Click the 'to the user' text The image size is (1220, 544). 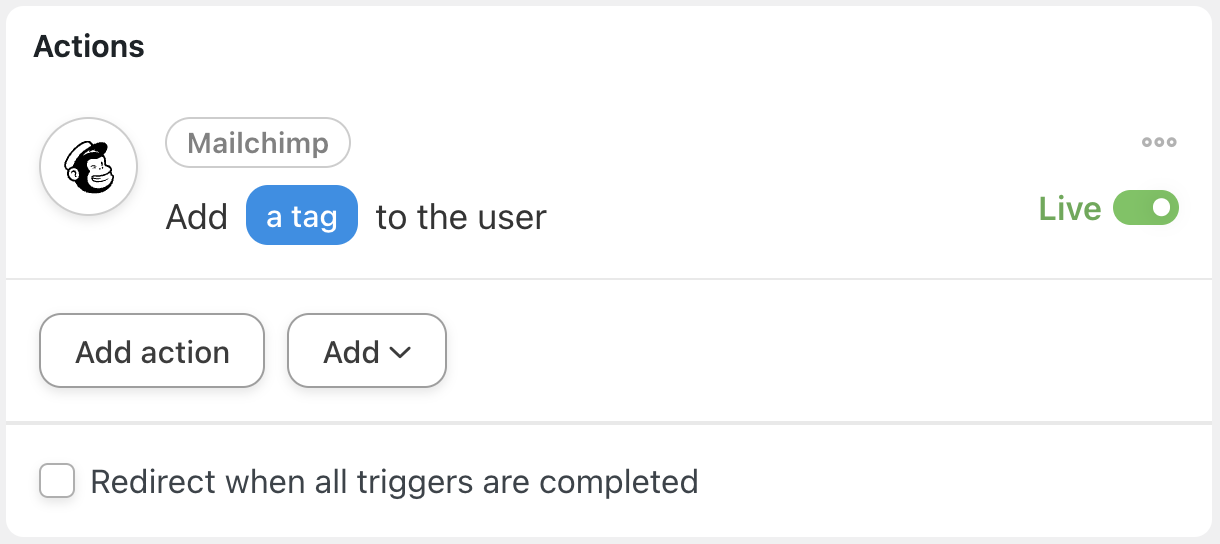point(461,217)
